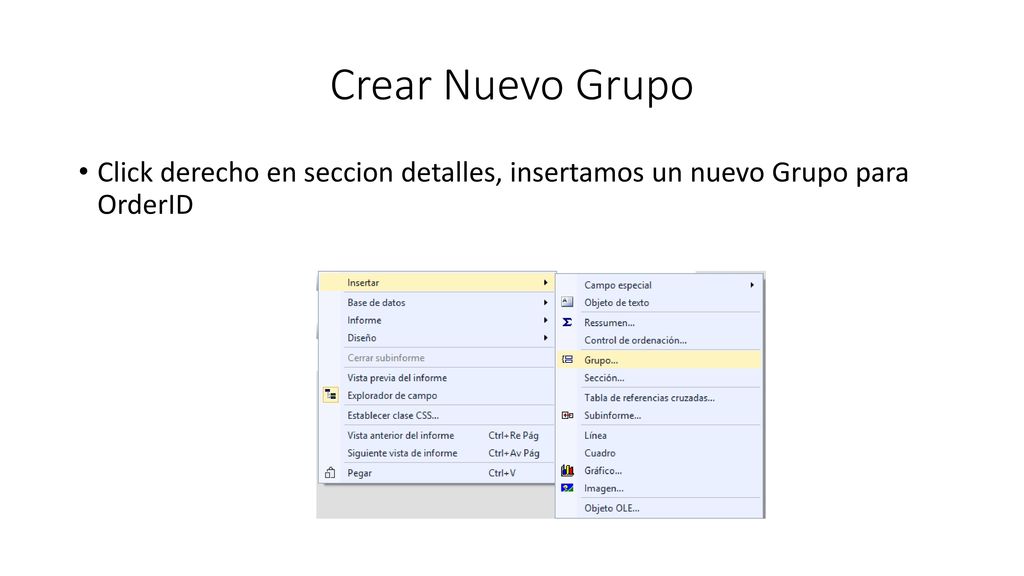Select Objeto OLE... entry
The image size is (1024, 576).
click(x=660, y=508)
